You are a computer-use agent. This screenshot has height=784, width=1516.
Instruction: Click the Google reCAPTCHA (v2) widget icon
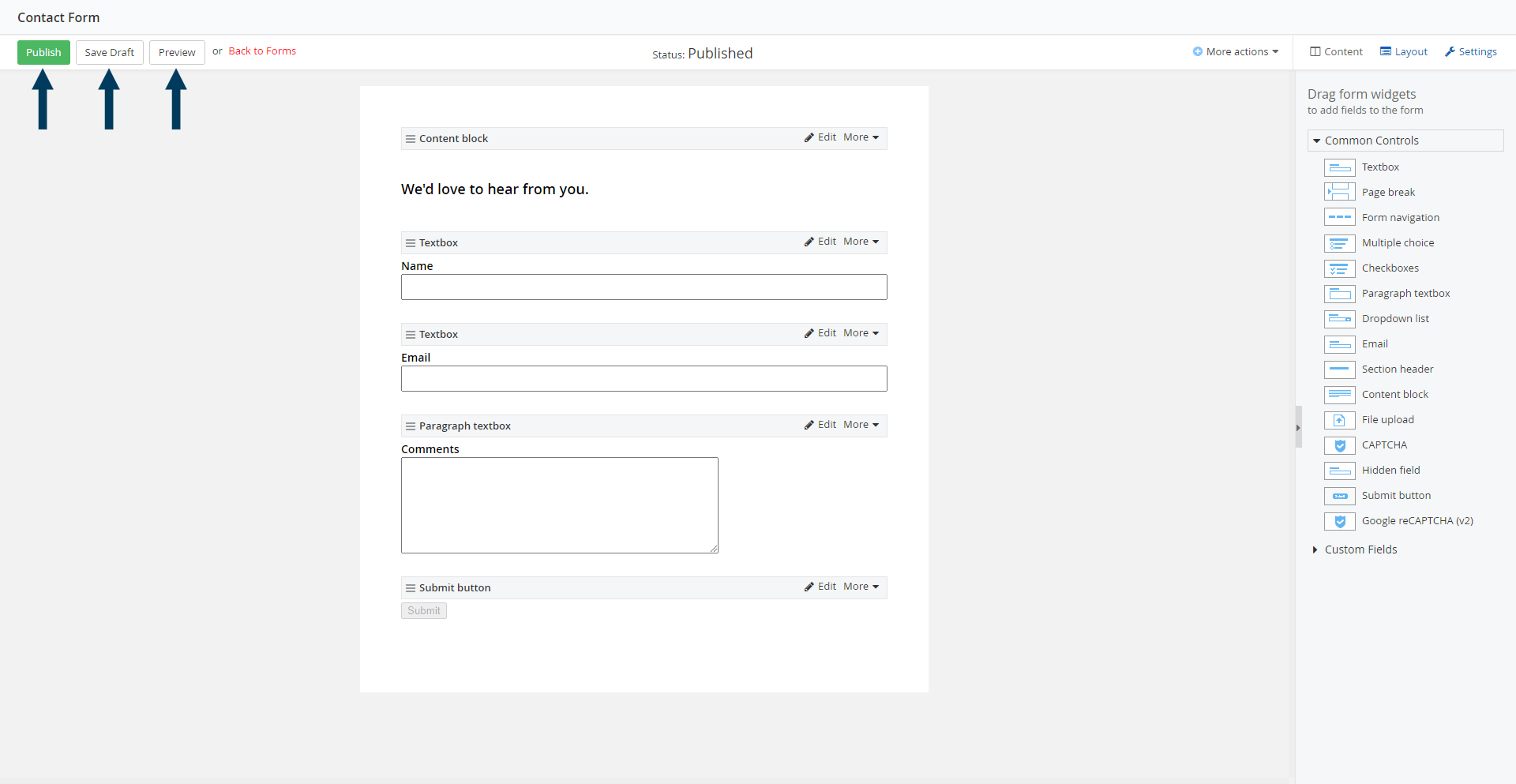point(1339,521)
